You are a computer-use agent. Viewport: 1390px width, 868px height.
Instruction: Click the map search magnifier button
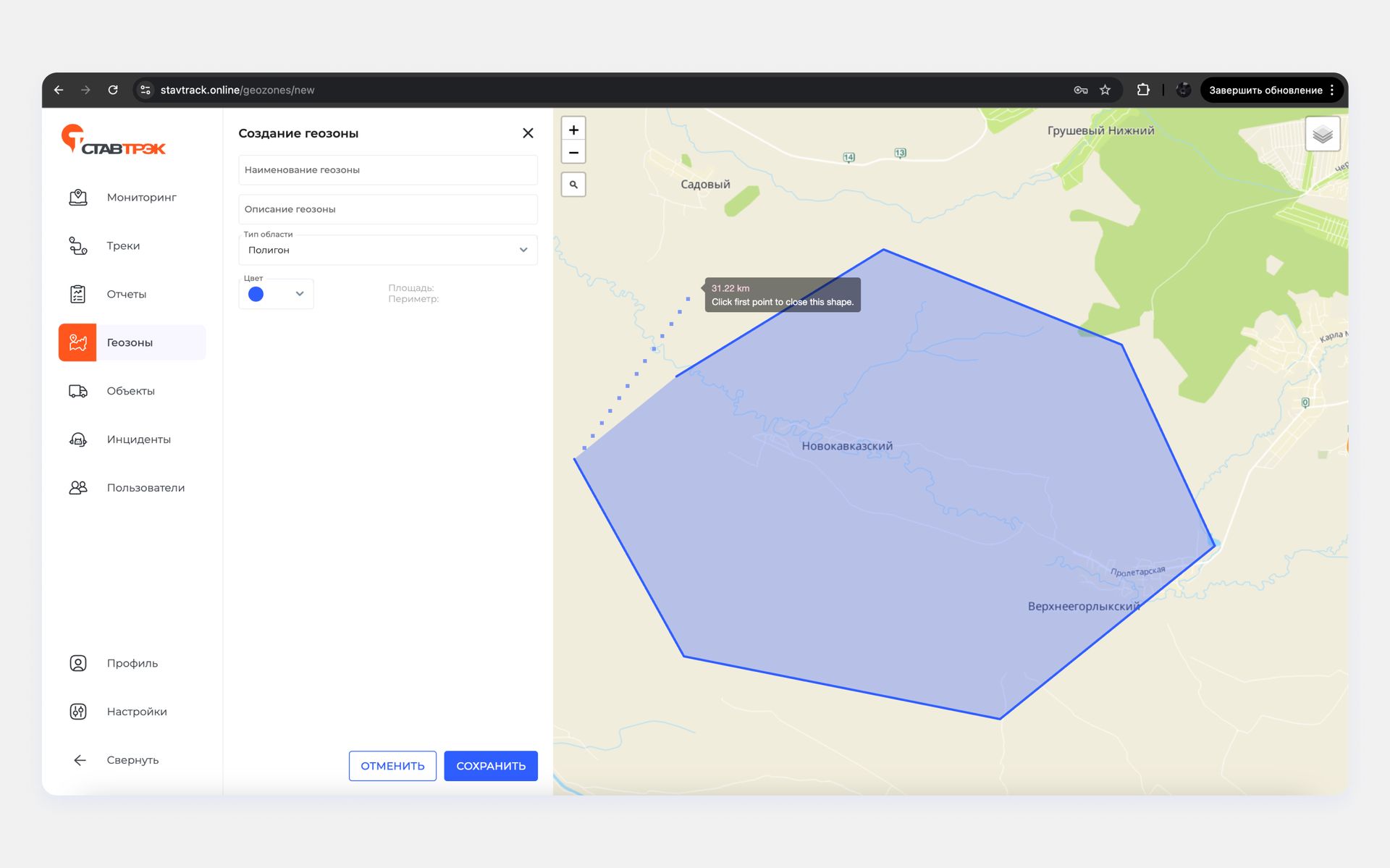(573, 185)
